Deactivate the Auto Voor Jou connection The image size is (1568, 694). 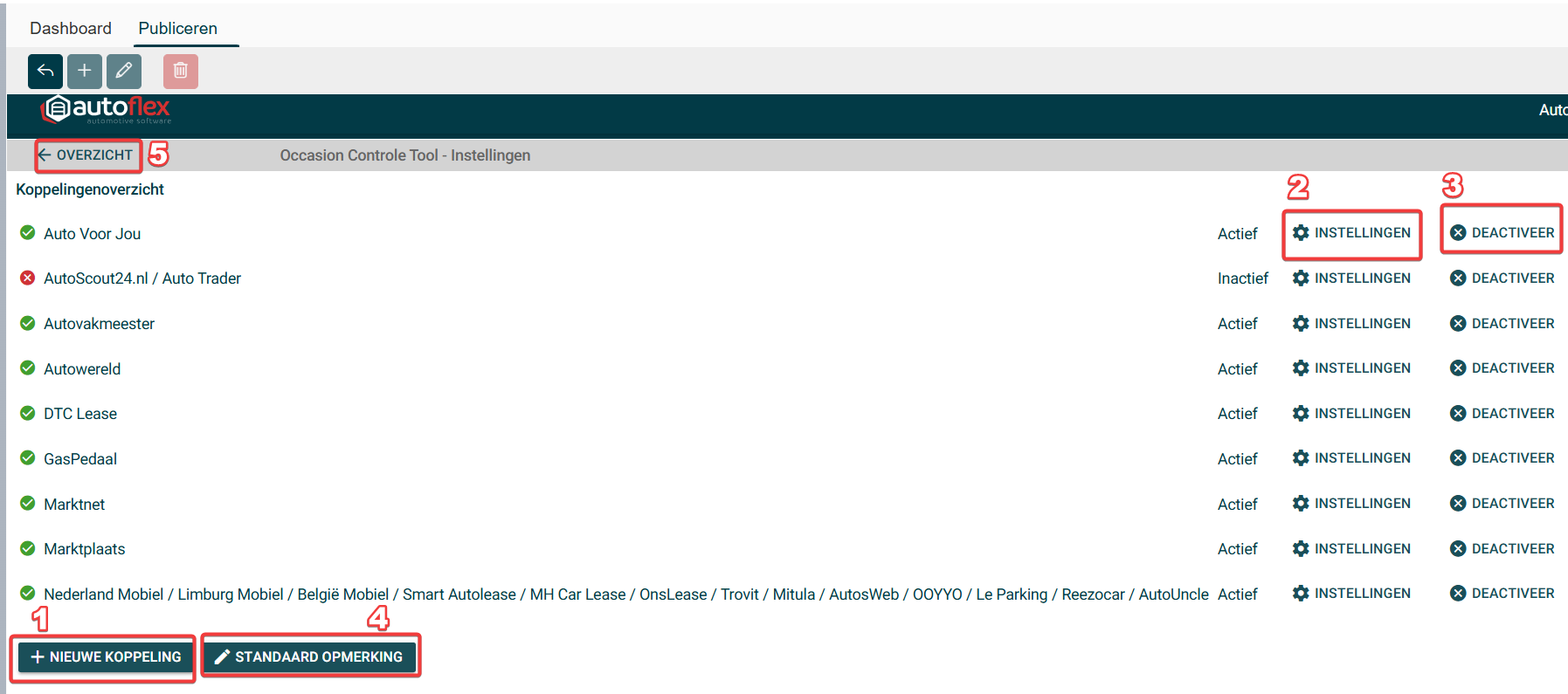1502,233
